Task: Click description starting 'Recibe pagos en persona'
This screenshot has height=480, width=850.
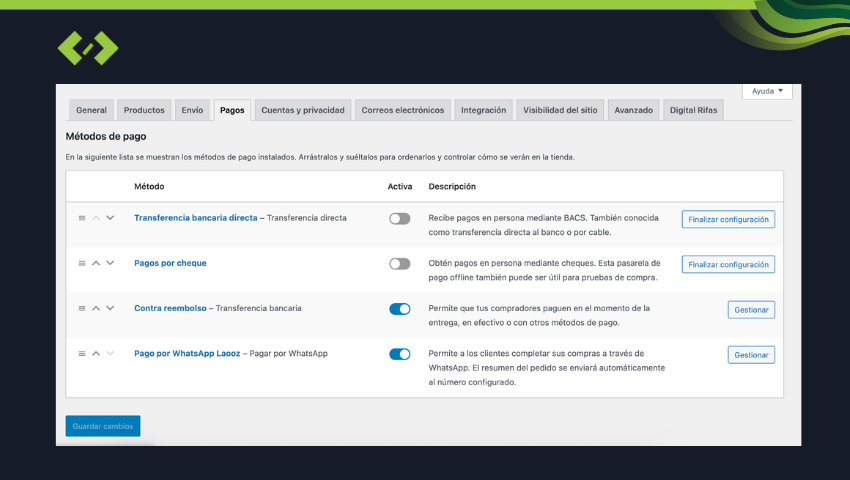Action: 543,225
